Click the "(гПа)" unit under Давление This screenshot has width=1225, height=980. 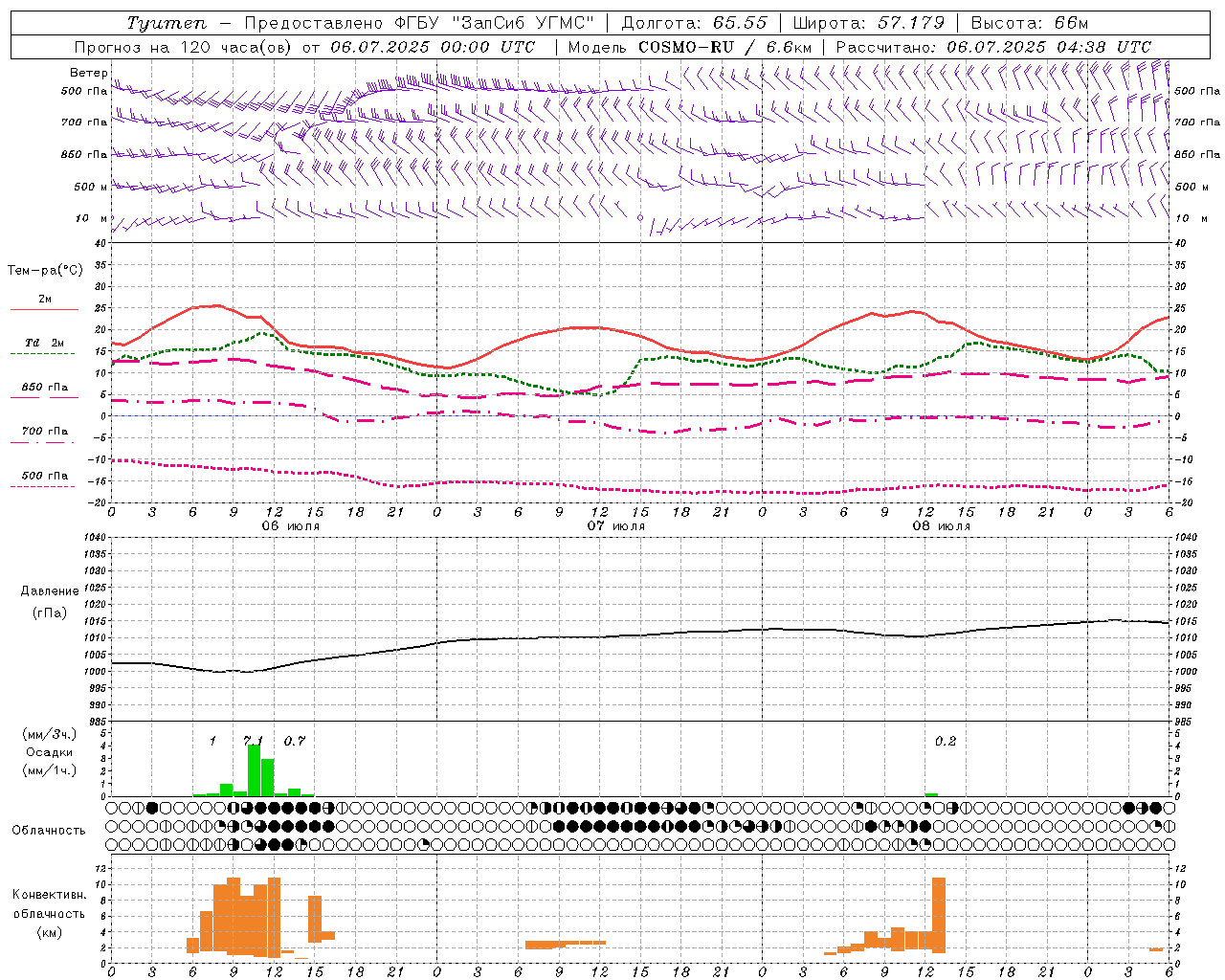50,613
